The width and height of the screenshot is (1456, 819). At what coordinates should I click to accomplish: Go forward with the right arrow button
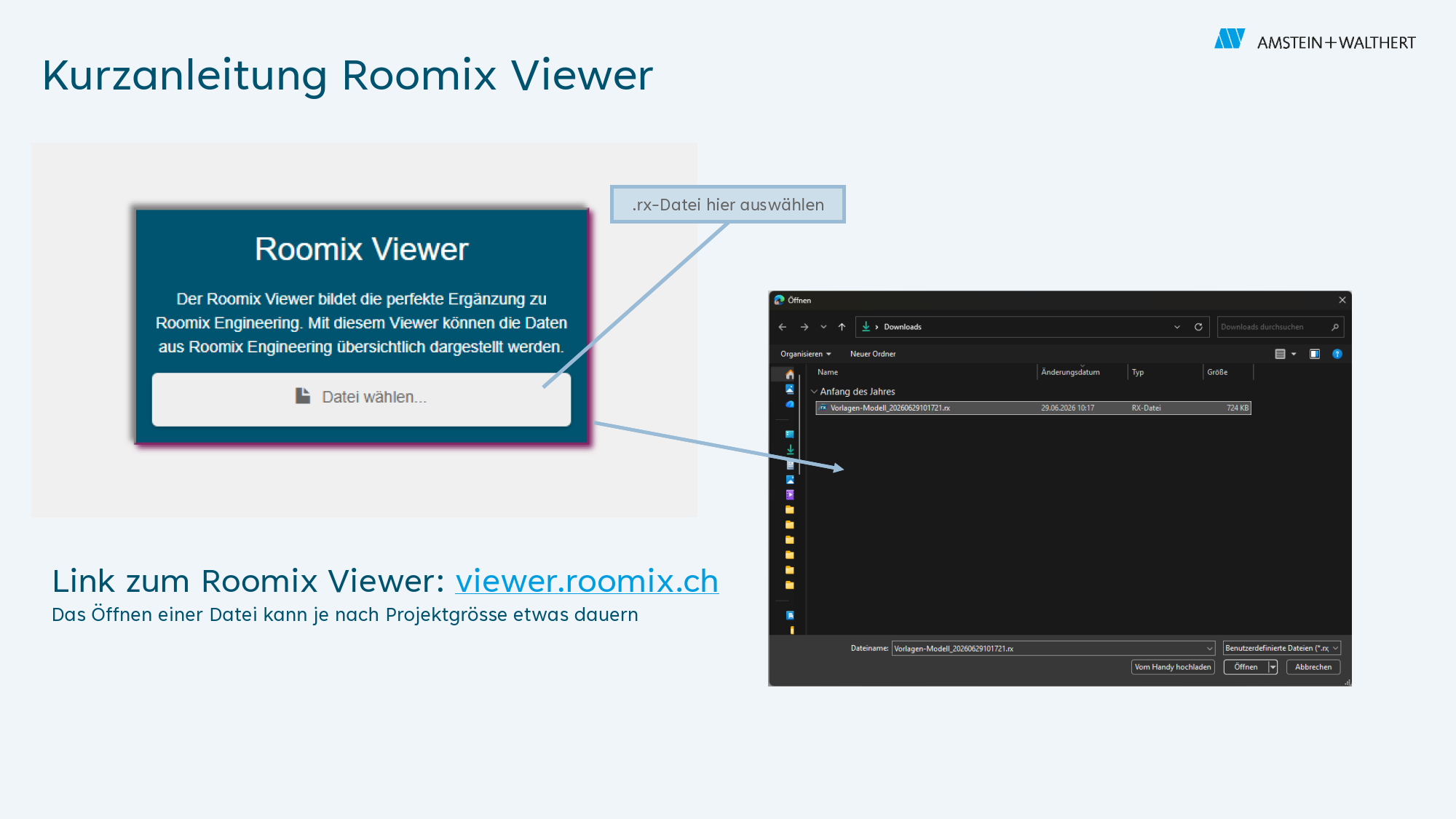(804, 327)
